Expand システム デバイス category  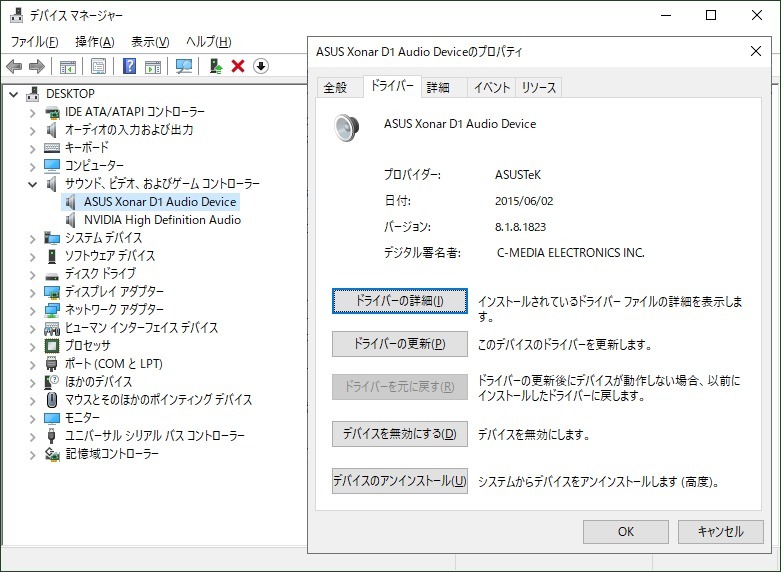[x=32, y=239]
